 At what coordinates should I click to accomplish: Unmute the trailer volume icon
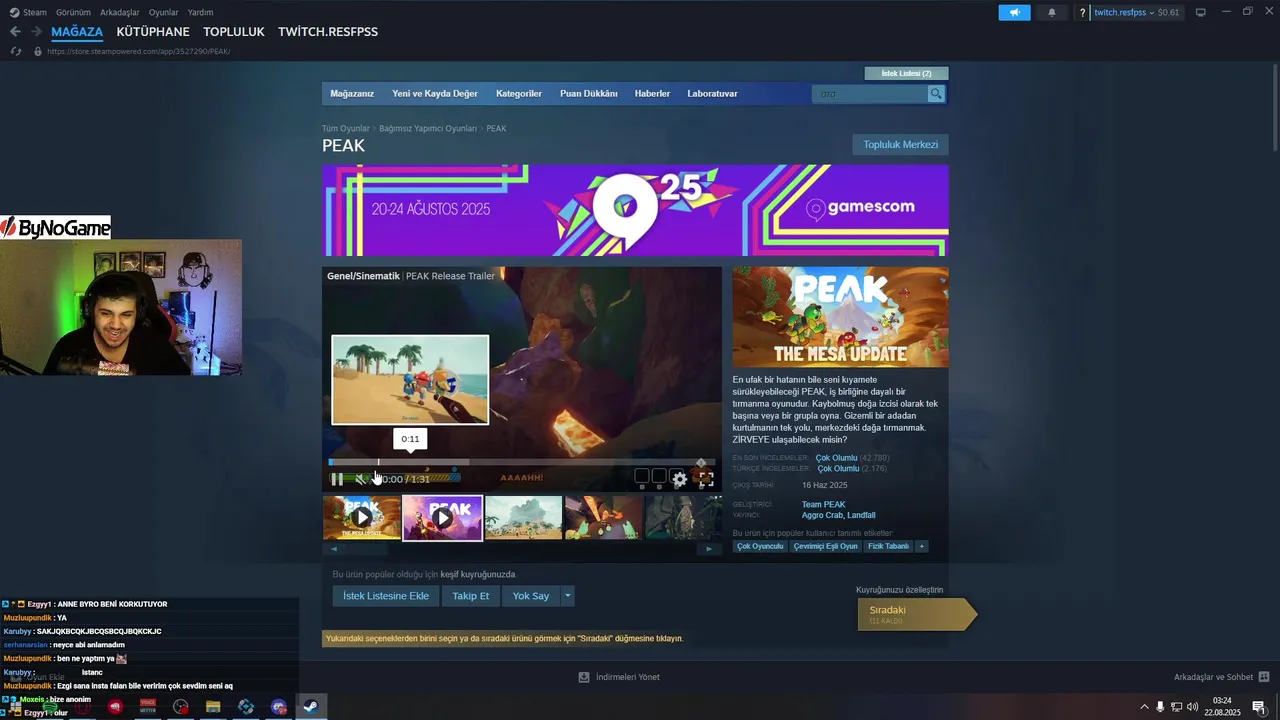[x=360, y=479]
